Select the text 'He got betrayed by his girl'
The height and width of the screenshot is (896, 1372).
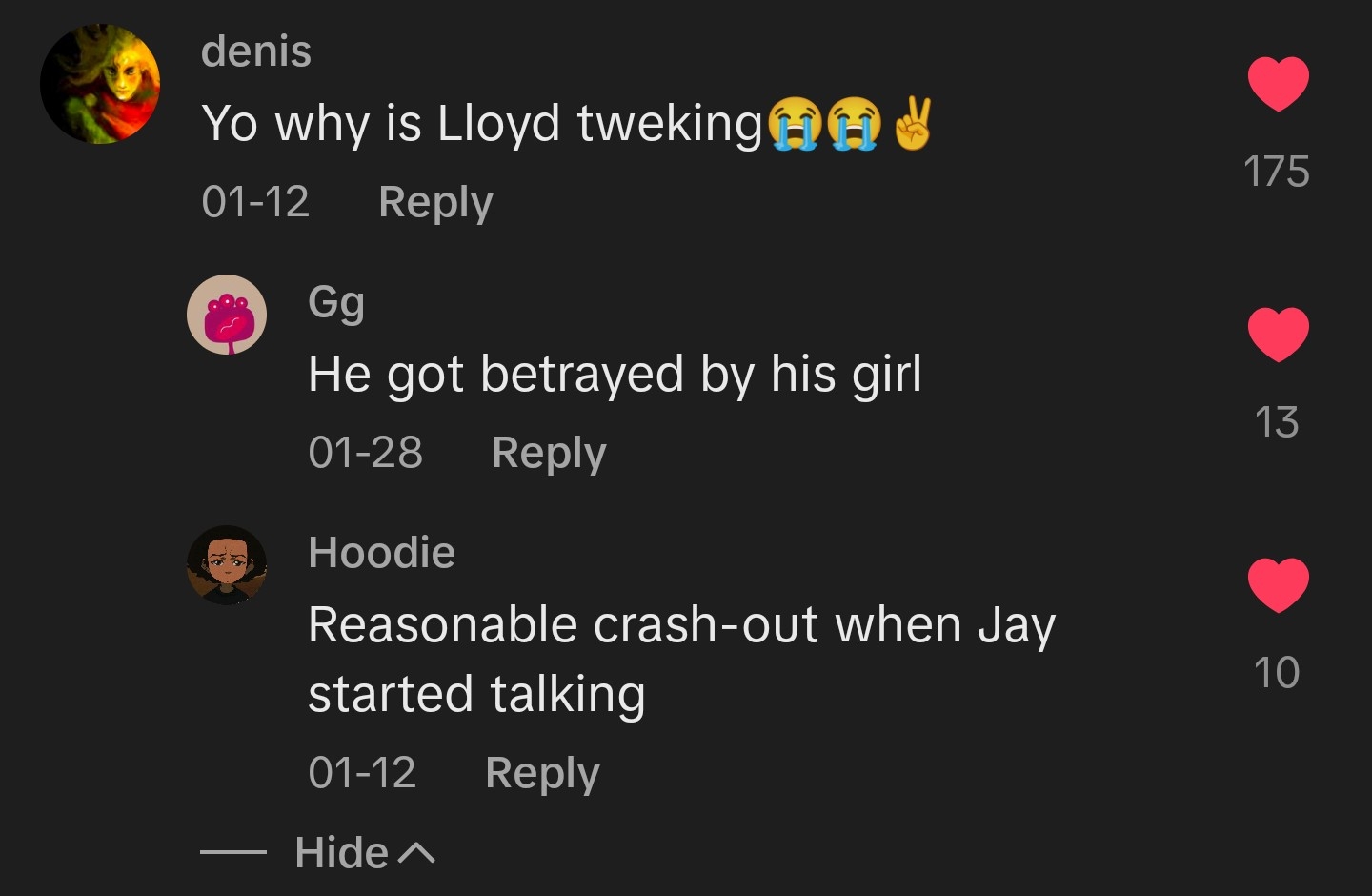[615, 374]
